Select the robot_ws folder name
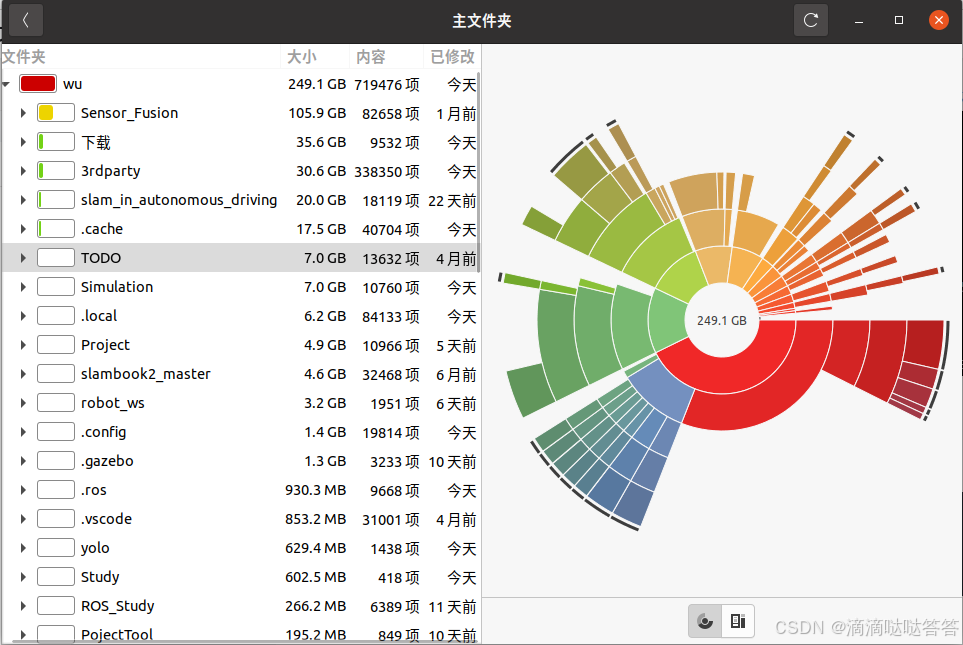The width and height of the screenshot is (963, 645). (x=112, y=403)
